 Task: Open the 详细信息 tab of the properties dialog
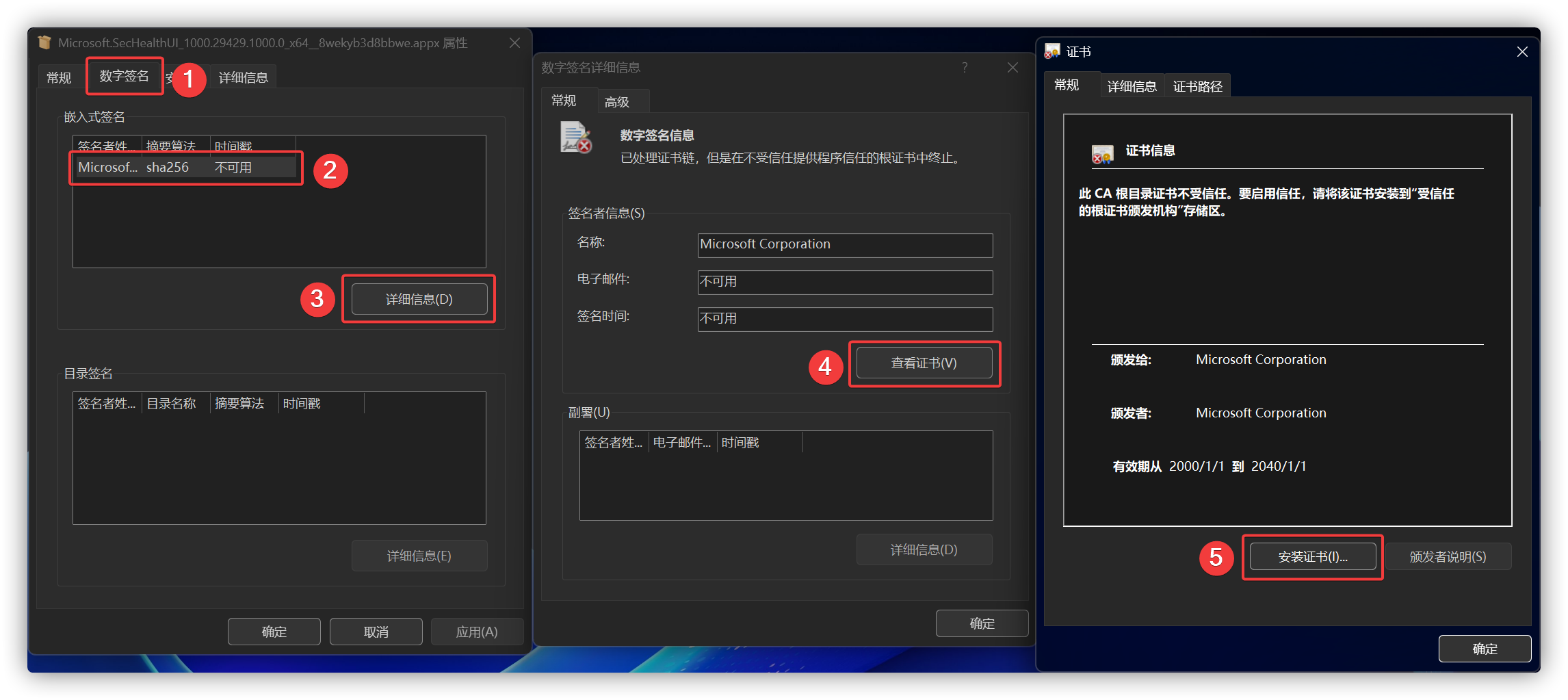pos(242,77)
